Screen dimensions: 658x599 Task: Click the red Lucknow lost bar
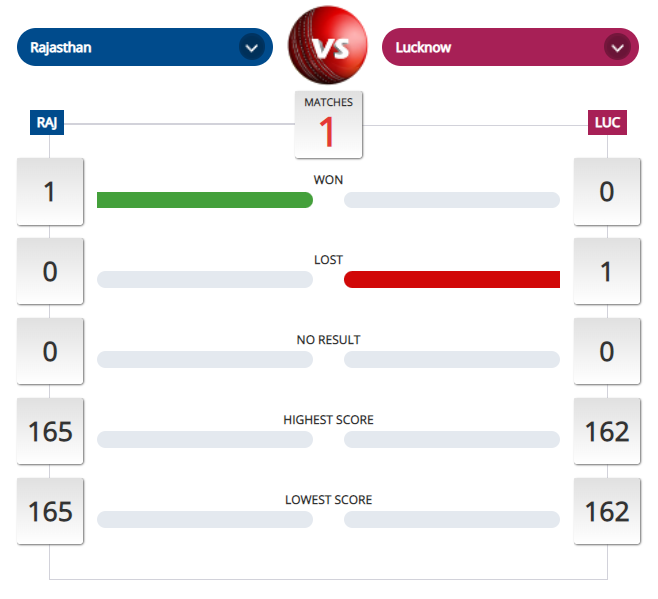(x=452, y=279)
